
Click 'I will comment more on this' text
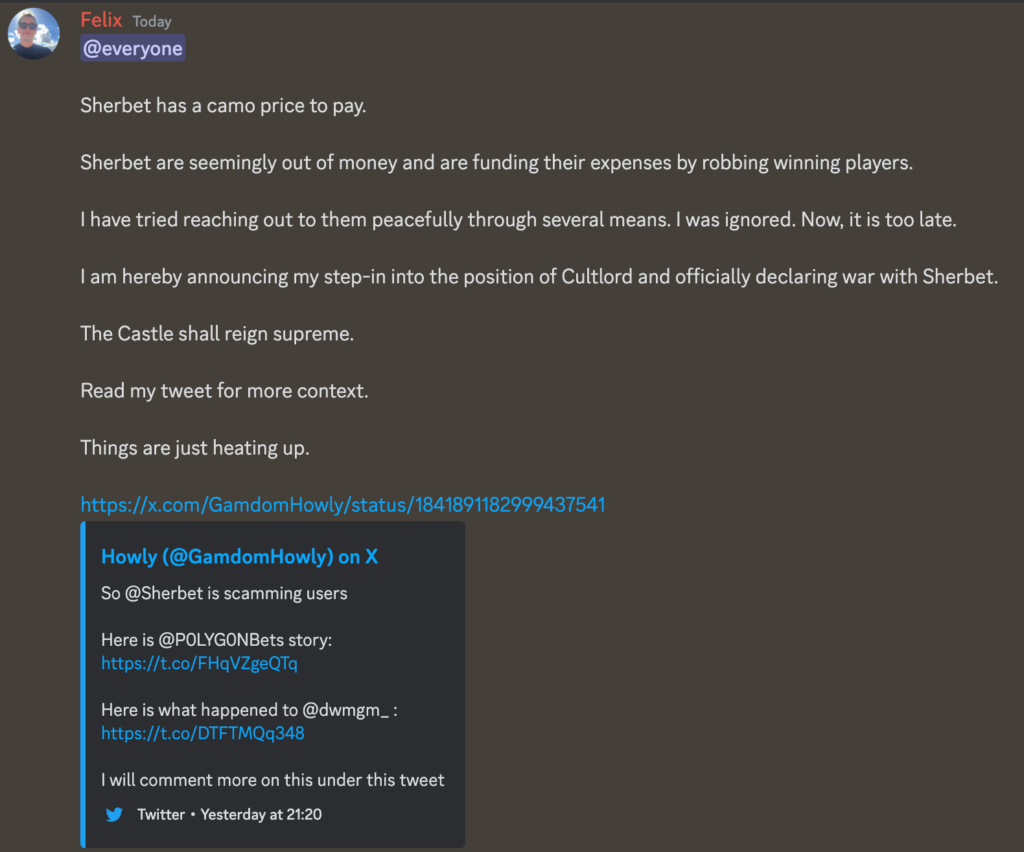[272, 779]
